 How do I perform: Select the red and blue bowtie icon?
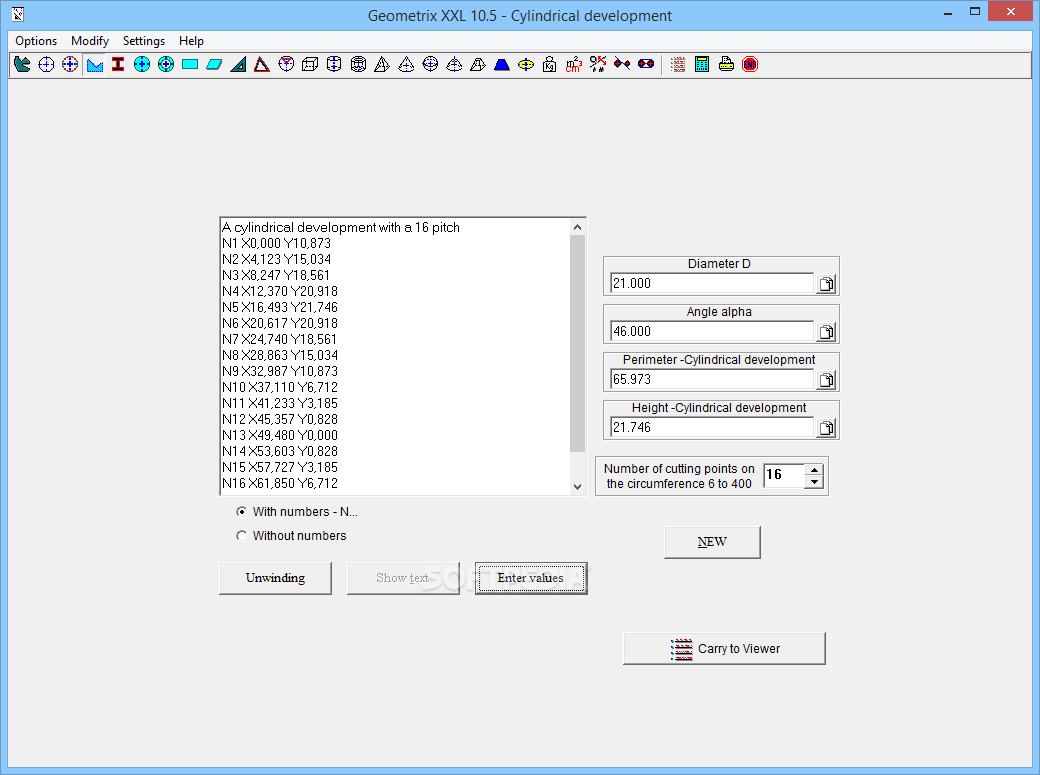(x=622, y=64)
